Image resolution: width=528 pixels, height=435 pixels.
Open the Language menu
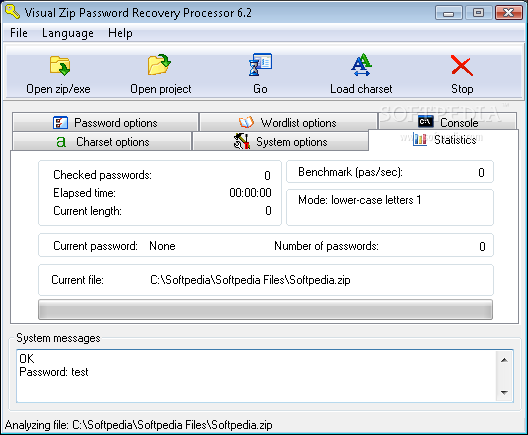tap(68, 33)
